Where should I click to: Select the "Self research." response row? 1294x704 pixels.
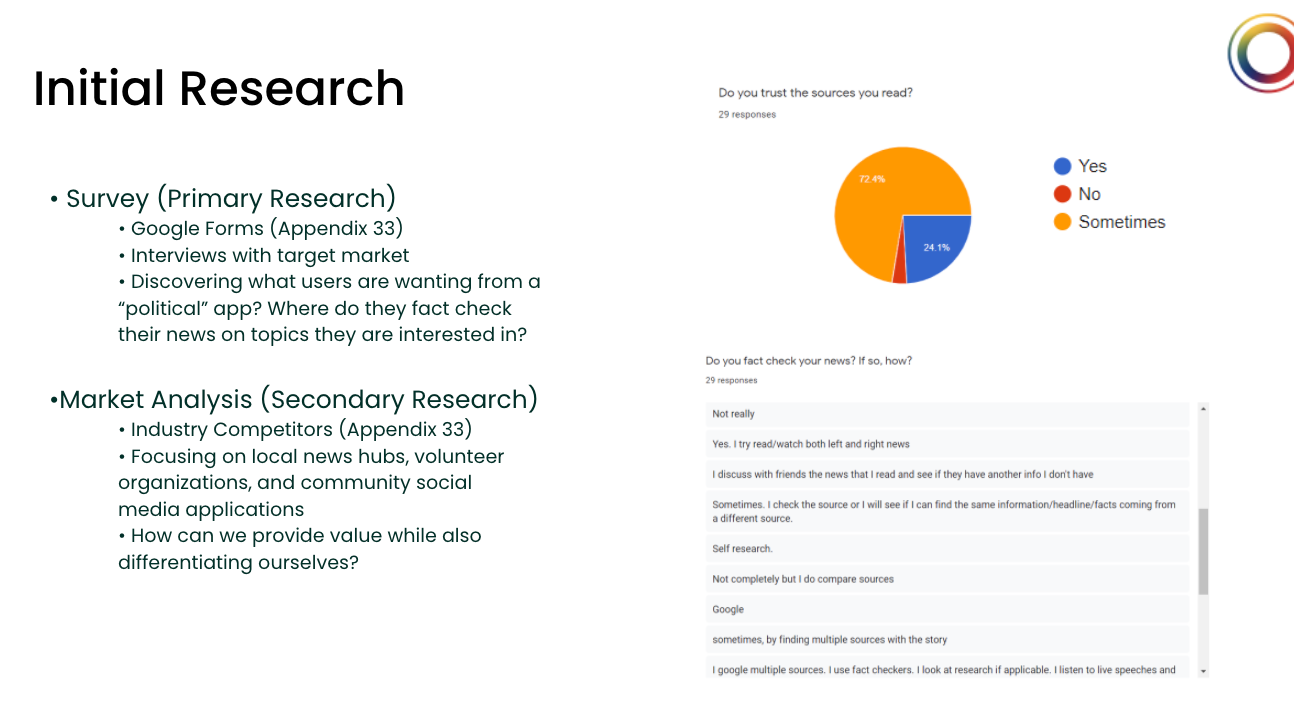coord(947,549)
